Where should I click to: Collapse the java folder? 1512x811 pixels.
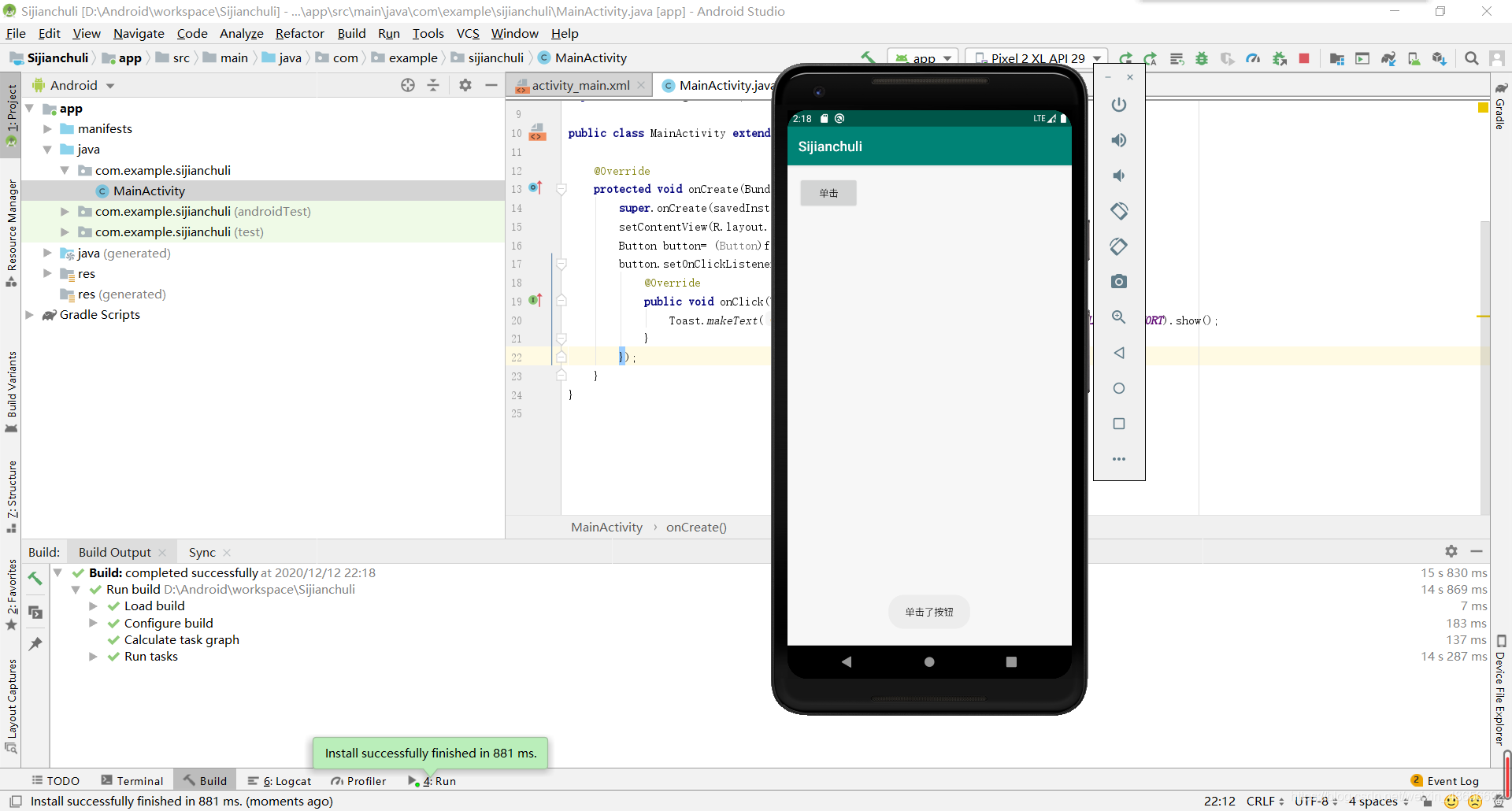tap(47, 150)
